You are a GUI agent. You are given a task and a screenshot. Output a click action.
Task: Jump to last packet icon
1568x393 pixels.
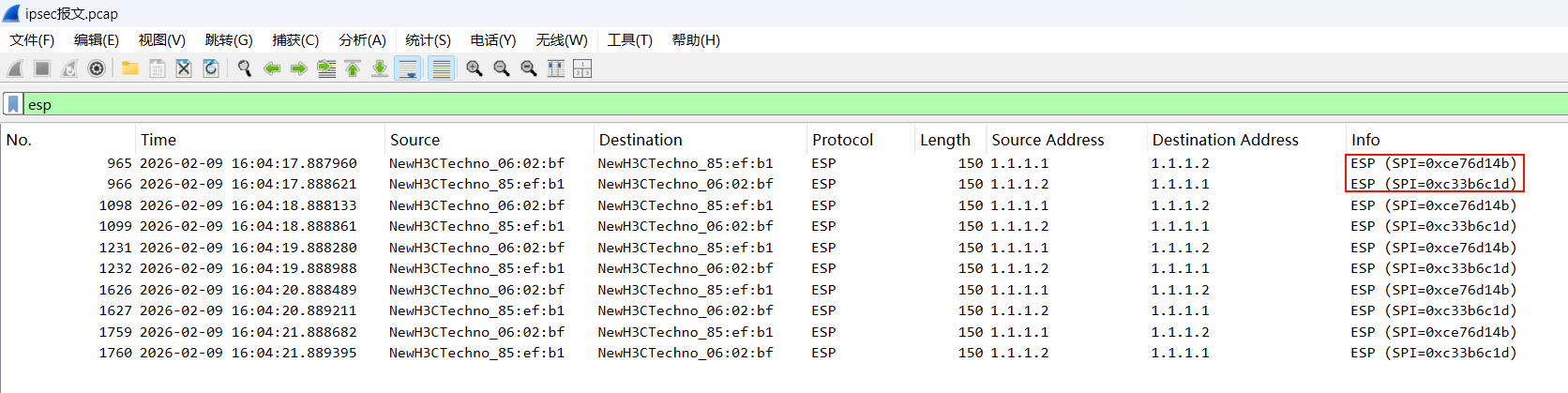(x=380, y=68)
